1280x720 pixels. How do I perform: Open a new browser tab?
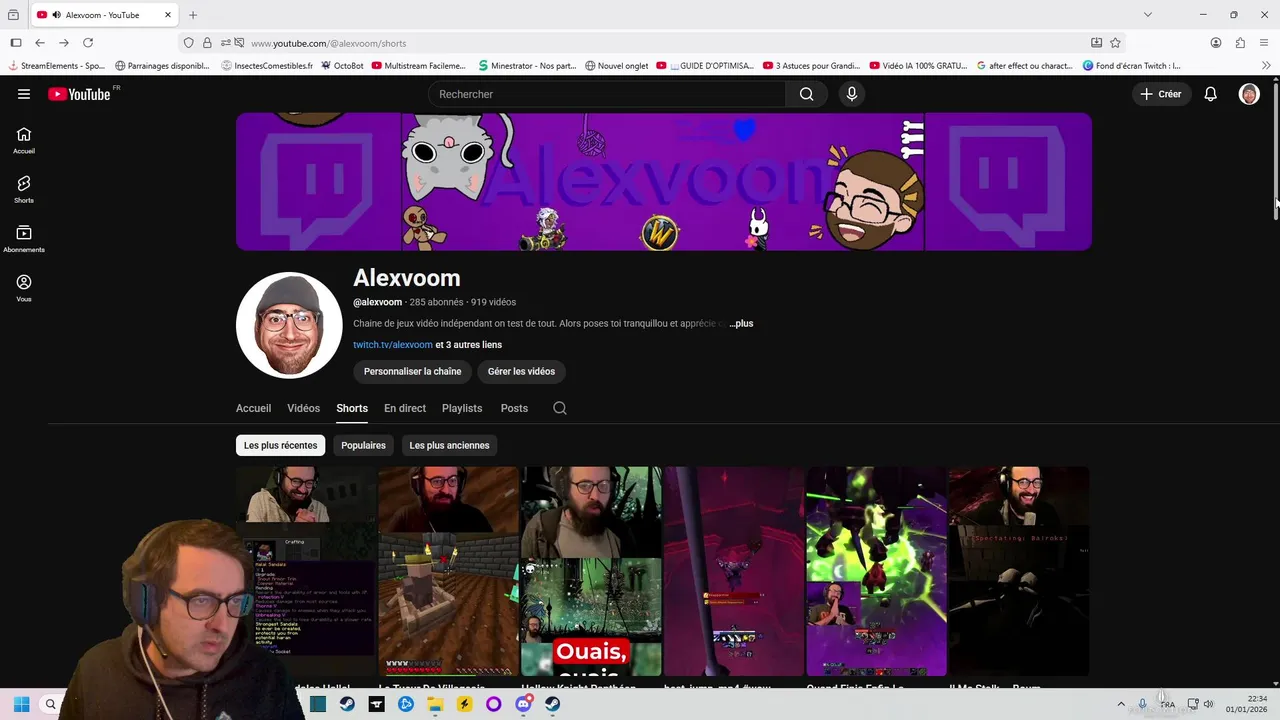click(x=193, y=15)
